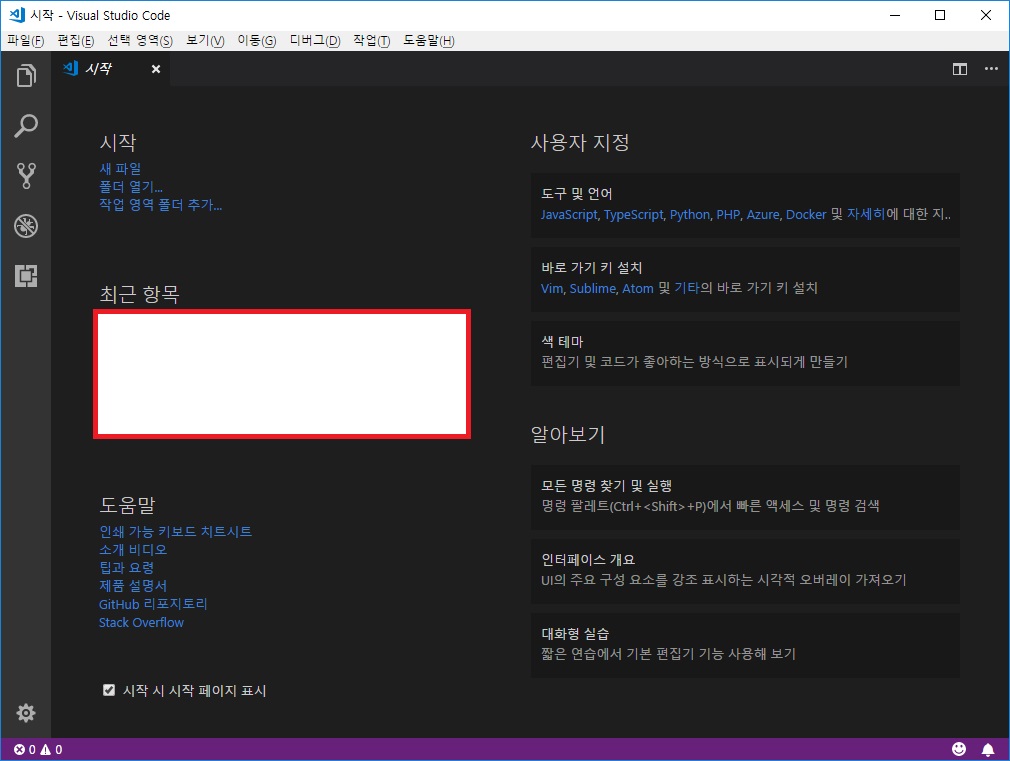Click the errors and warnings status indicator
This screenshot has width=1010, height=761.
[38, 749]
